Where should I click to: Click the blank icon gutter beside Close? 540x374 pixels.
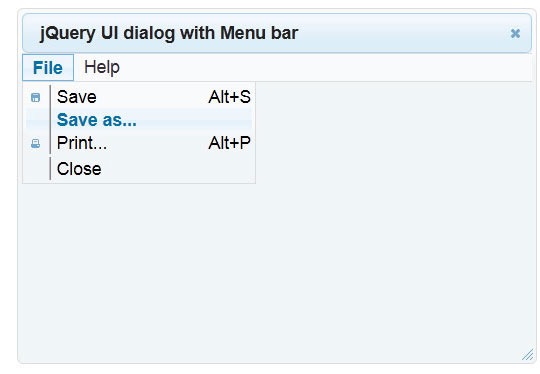click(x=37, y=169)
